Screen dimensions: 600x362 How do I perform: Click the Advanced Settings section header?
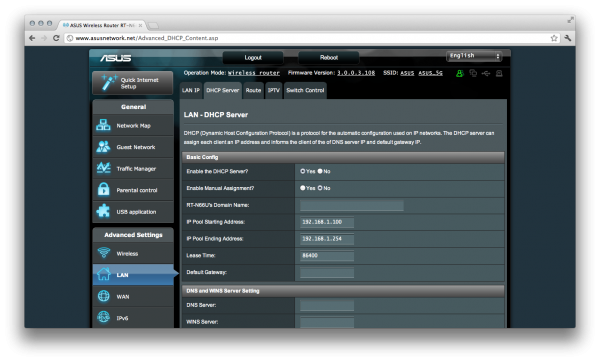tap(133, 235)
